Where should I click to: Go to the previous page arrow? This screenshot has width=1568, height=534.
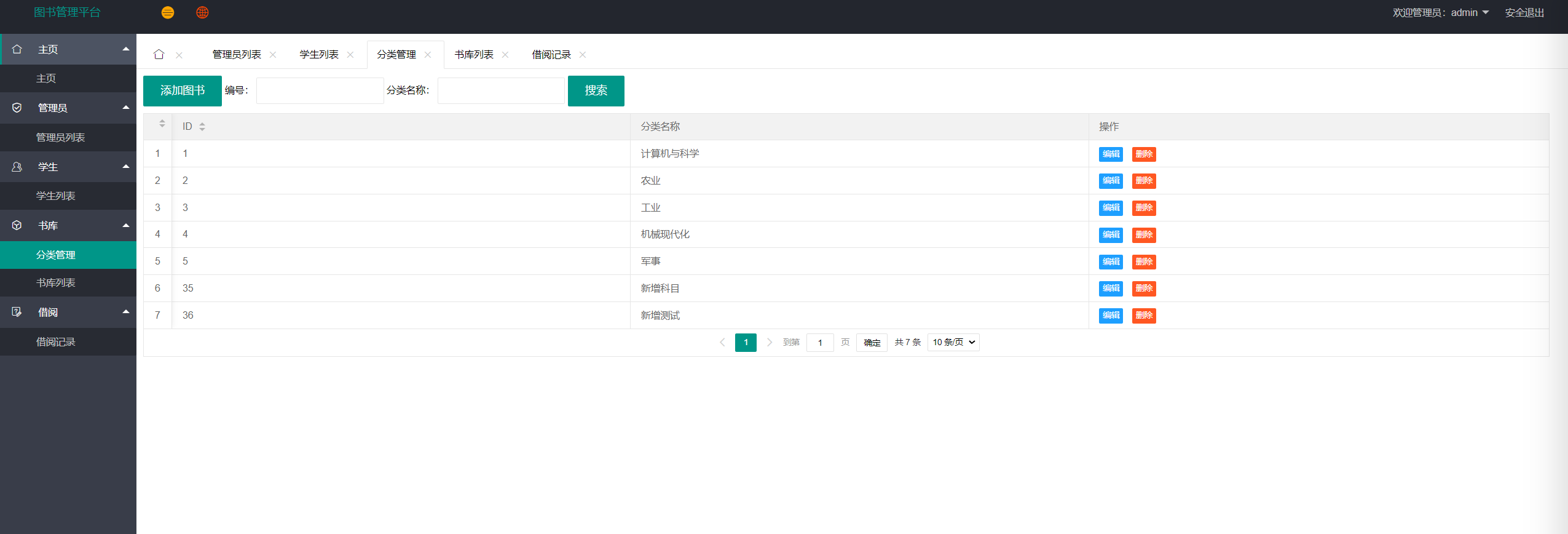click(x=722, y=343)
